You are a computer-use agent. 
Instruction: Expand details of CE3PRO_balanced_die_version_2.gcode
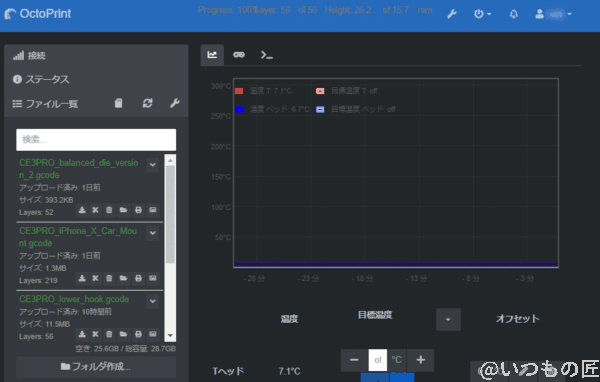point(152,165)
